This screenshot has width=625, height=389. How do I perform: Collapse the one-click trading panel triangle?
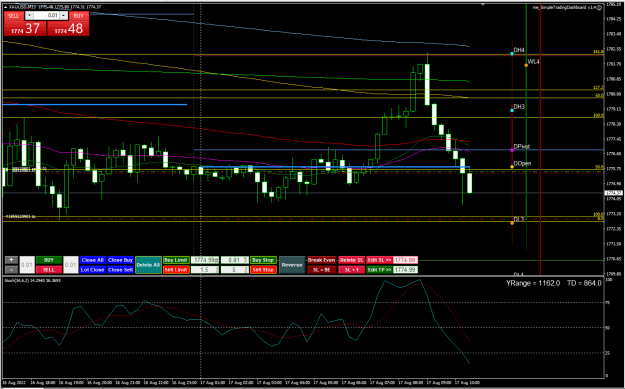pyautogui.click(x=5, y=7)
